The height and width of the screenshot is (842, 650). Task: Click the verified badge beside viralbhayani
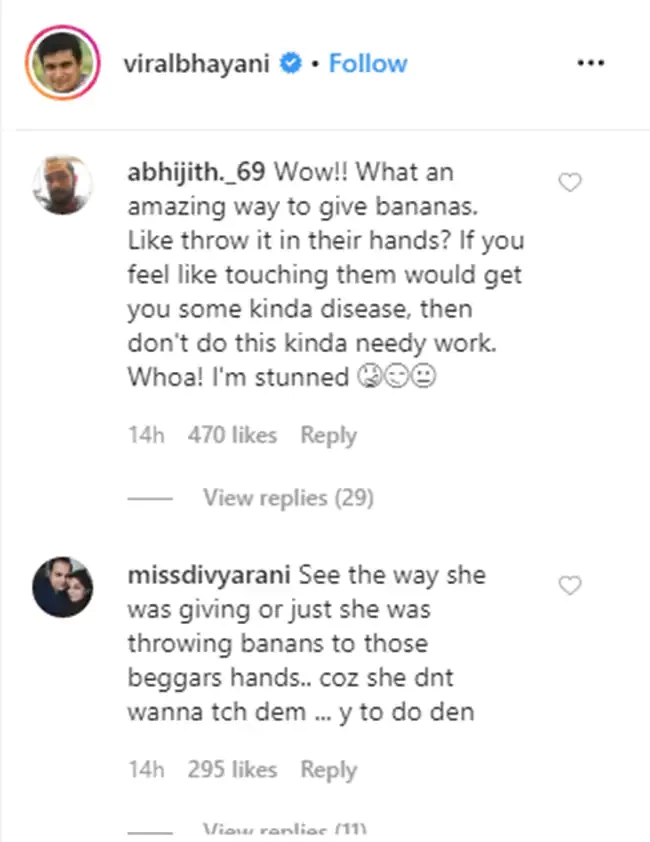click(291, 64)
